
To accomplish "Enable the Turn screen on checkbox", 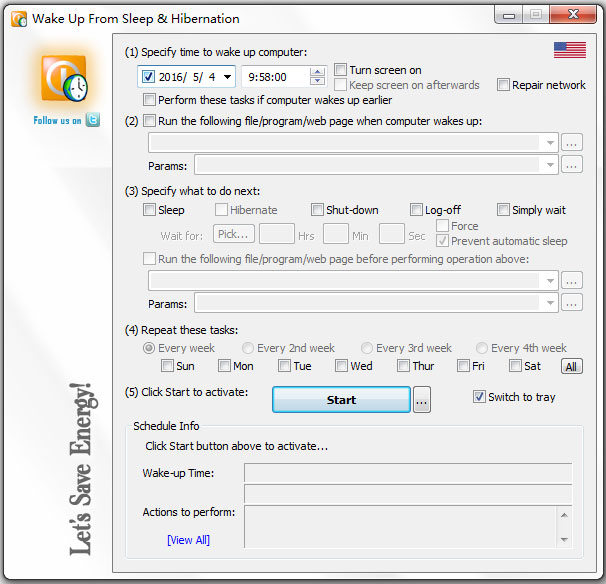I will 341,70.
